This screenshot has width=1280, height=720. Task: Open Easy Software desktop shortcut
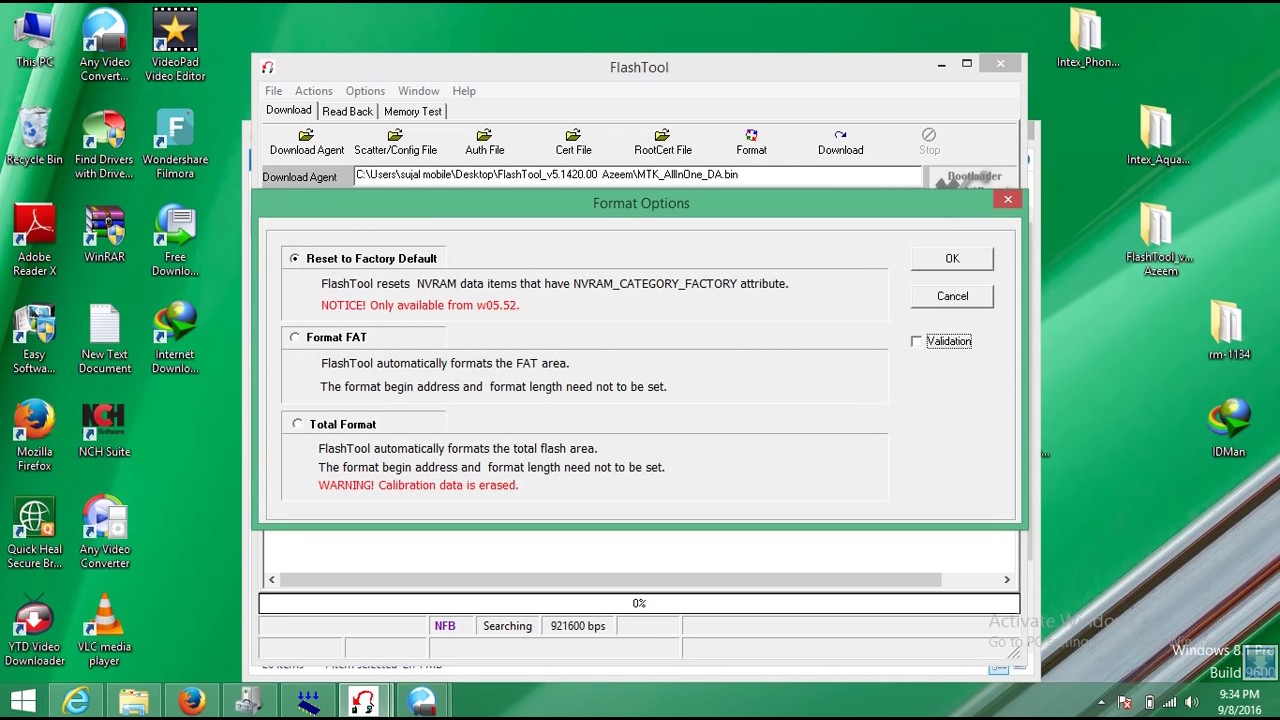(34, 338)
